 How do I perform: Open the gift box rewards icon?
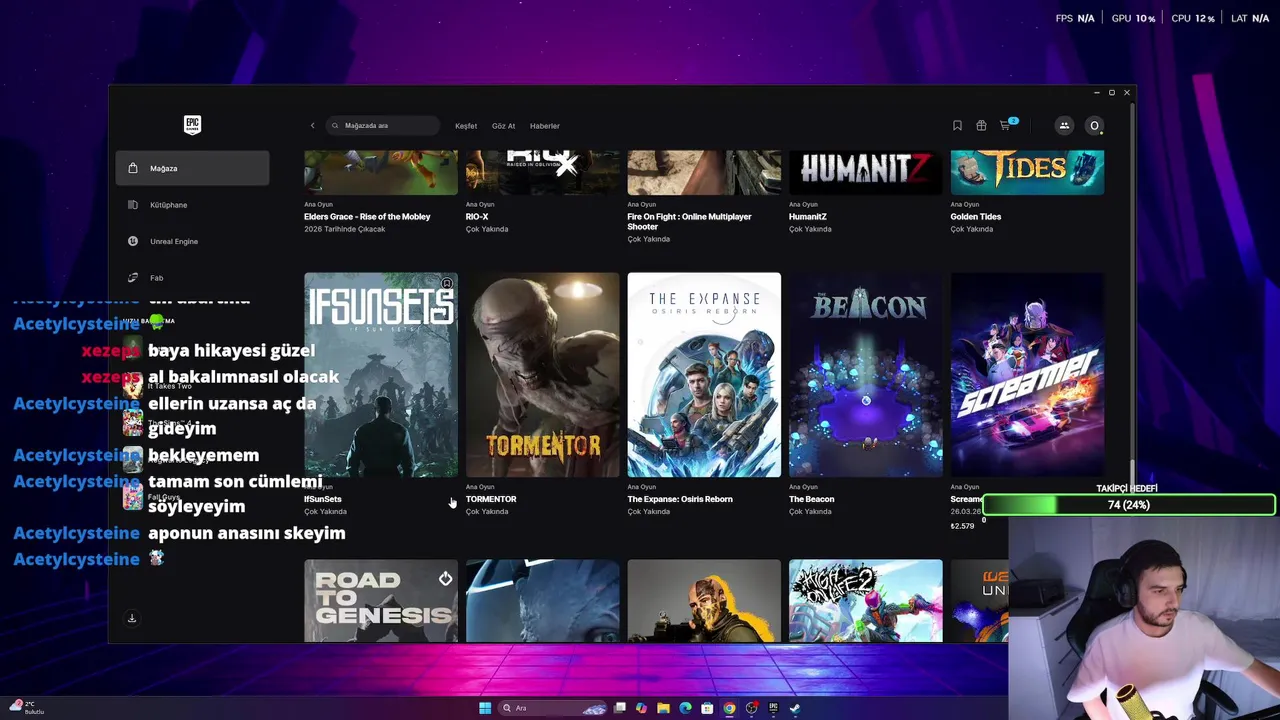point(981,126)
